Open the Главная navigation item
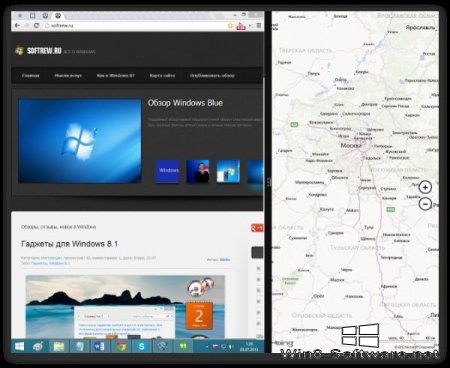 (31, 76)
